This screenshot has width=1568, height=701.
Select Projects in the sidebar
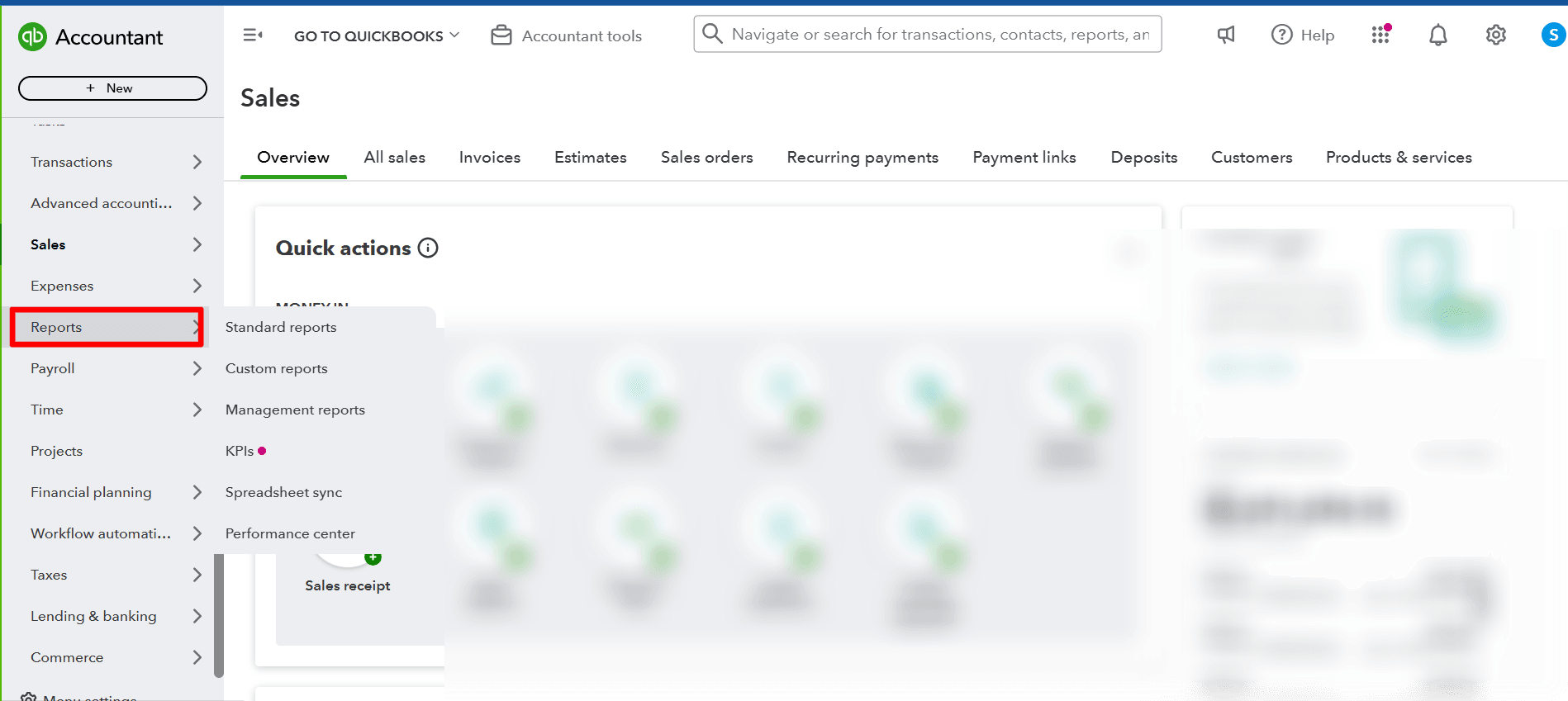(x=56, y=451)
